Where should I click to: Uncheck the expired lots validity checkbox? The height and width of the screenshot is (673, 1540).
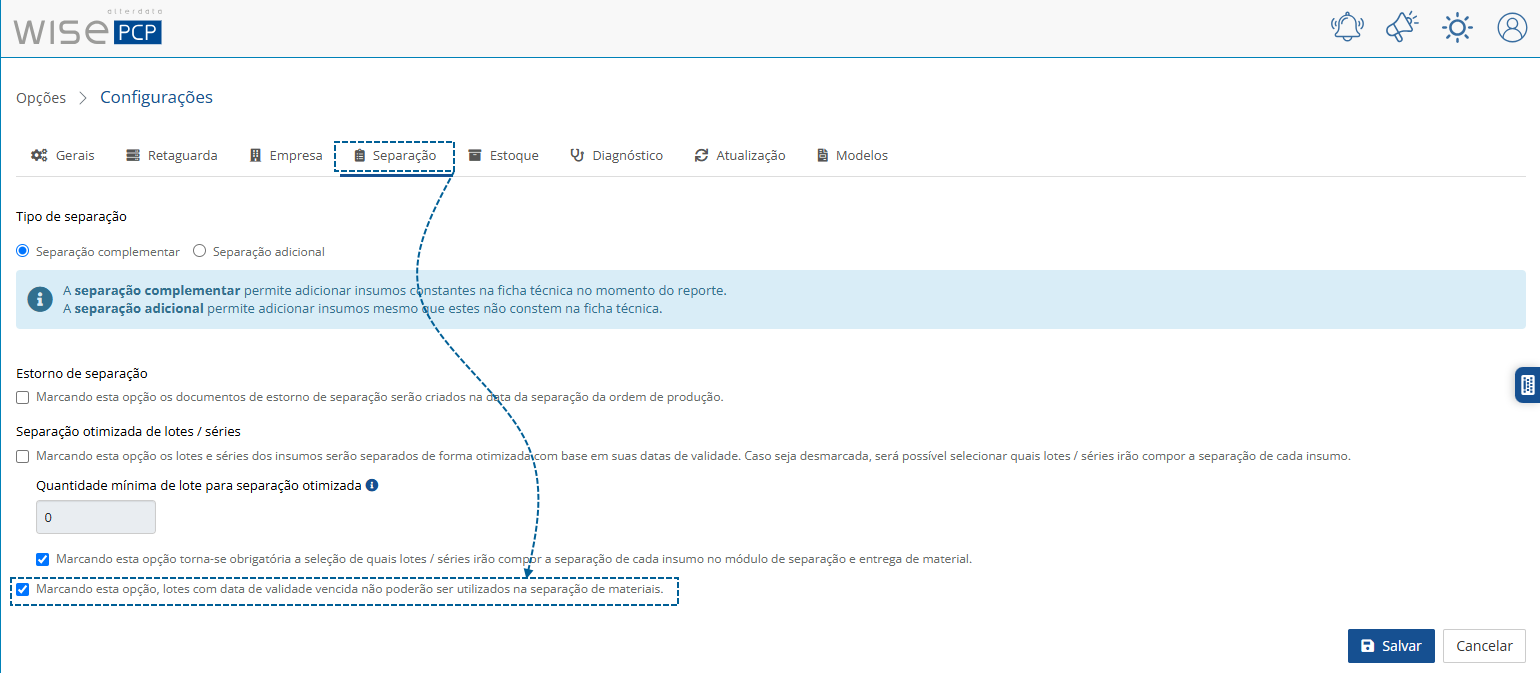(x=23, y=590)
